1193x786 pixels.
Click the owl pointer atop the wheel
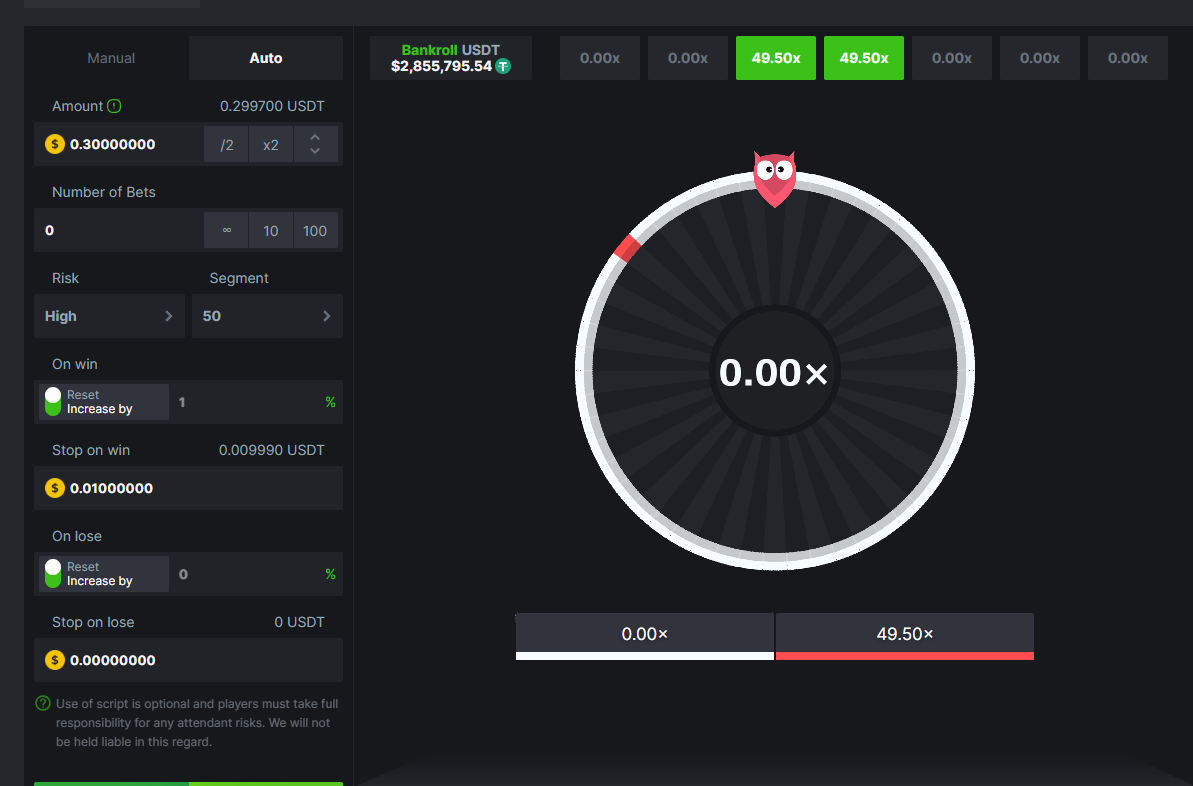pos(773,177)
